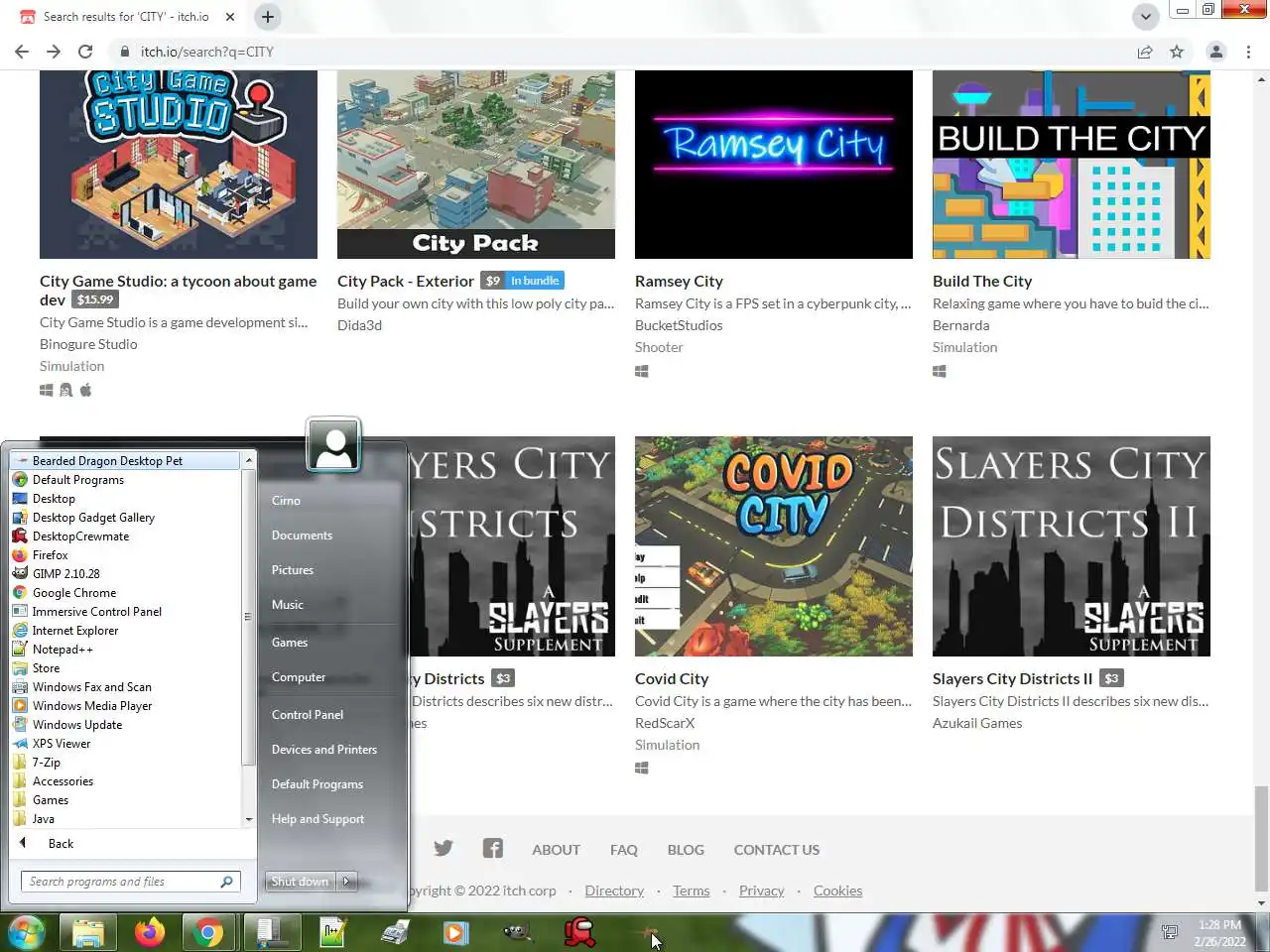Viewport: 1270px width, 952px height.
Task: Click the page's vertical scrollbar thumb
Action: (x=1261, y=838)
